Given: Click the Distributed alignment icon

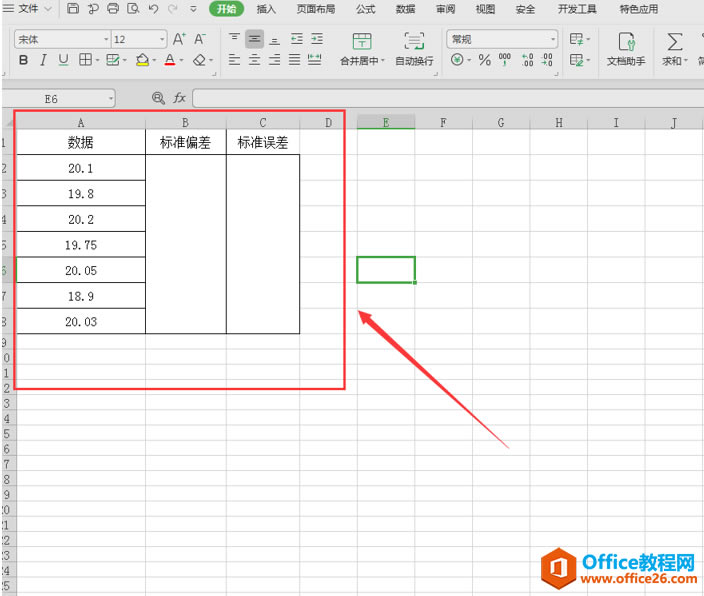Looking at the screenshot, I should [314, 59].
